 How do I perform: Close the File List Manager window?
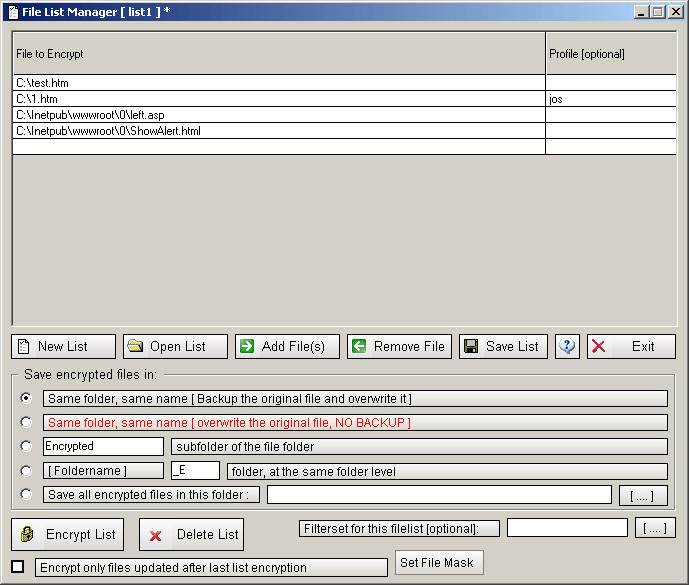(675, 12)
